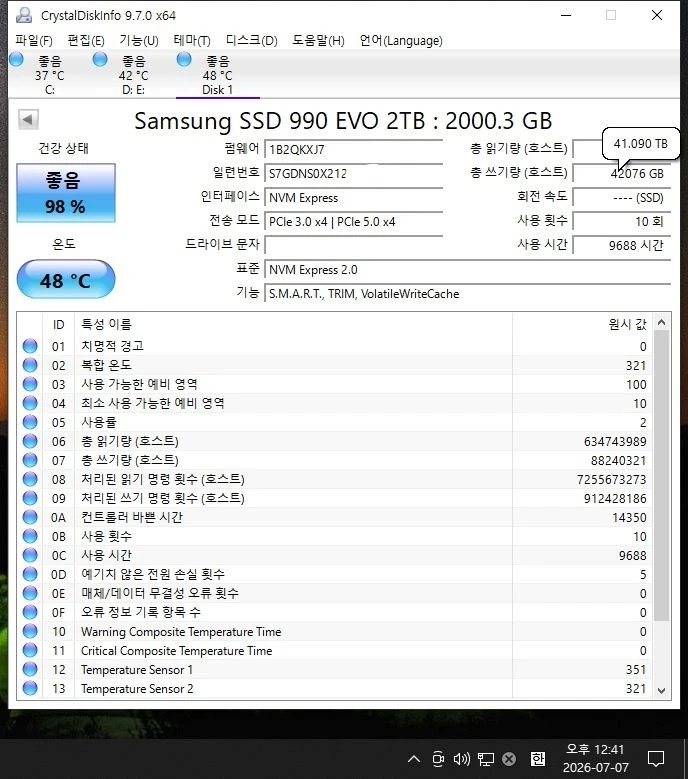Click status orb for ID 03 예비 영역
Screen dimensions: 688x779
tap(30, 384)
